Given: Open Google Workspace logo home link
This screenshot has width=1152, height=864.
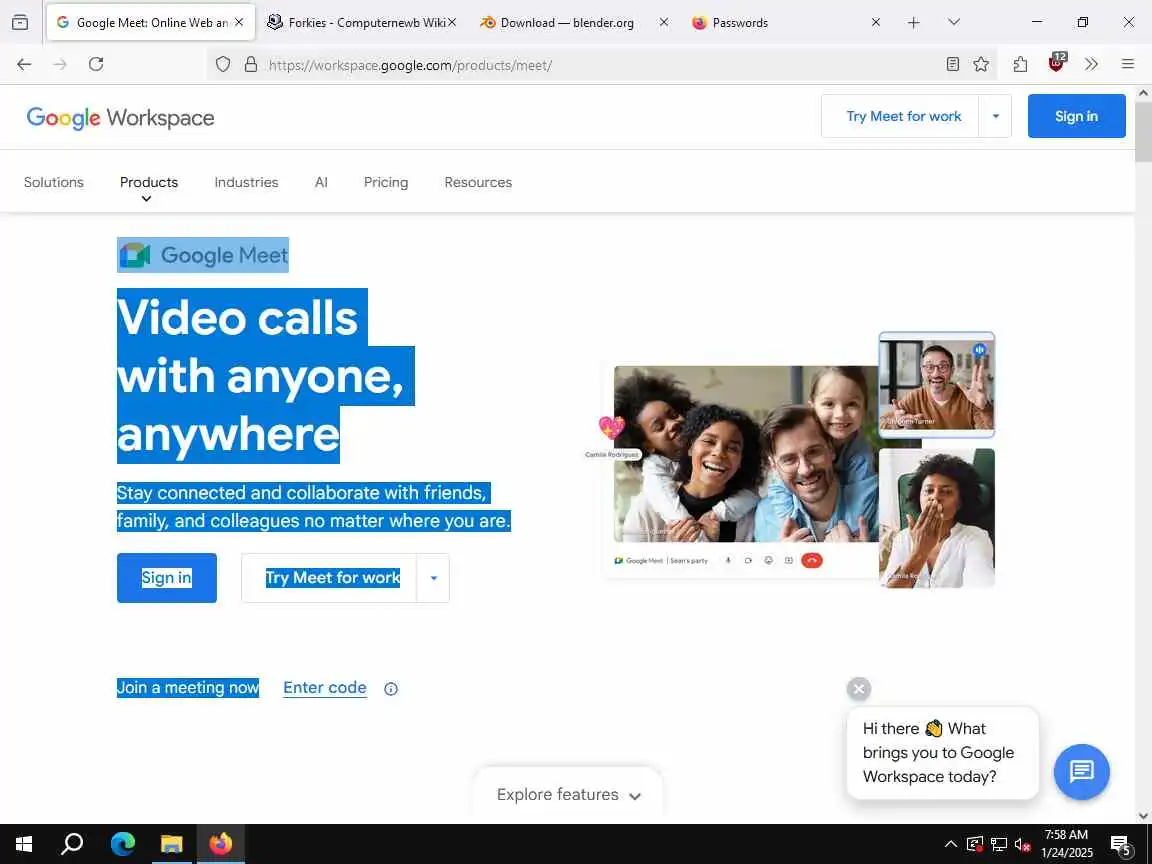Looking at the screenshot, I should (120, 118).
